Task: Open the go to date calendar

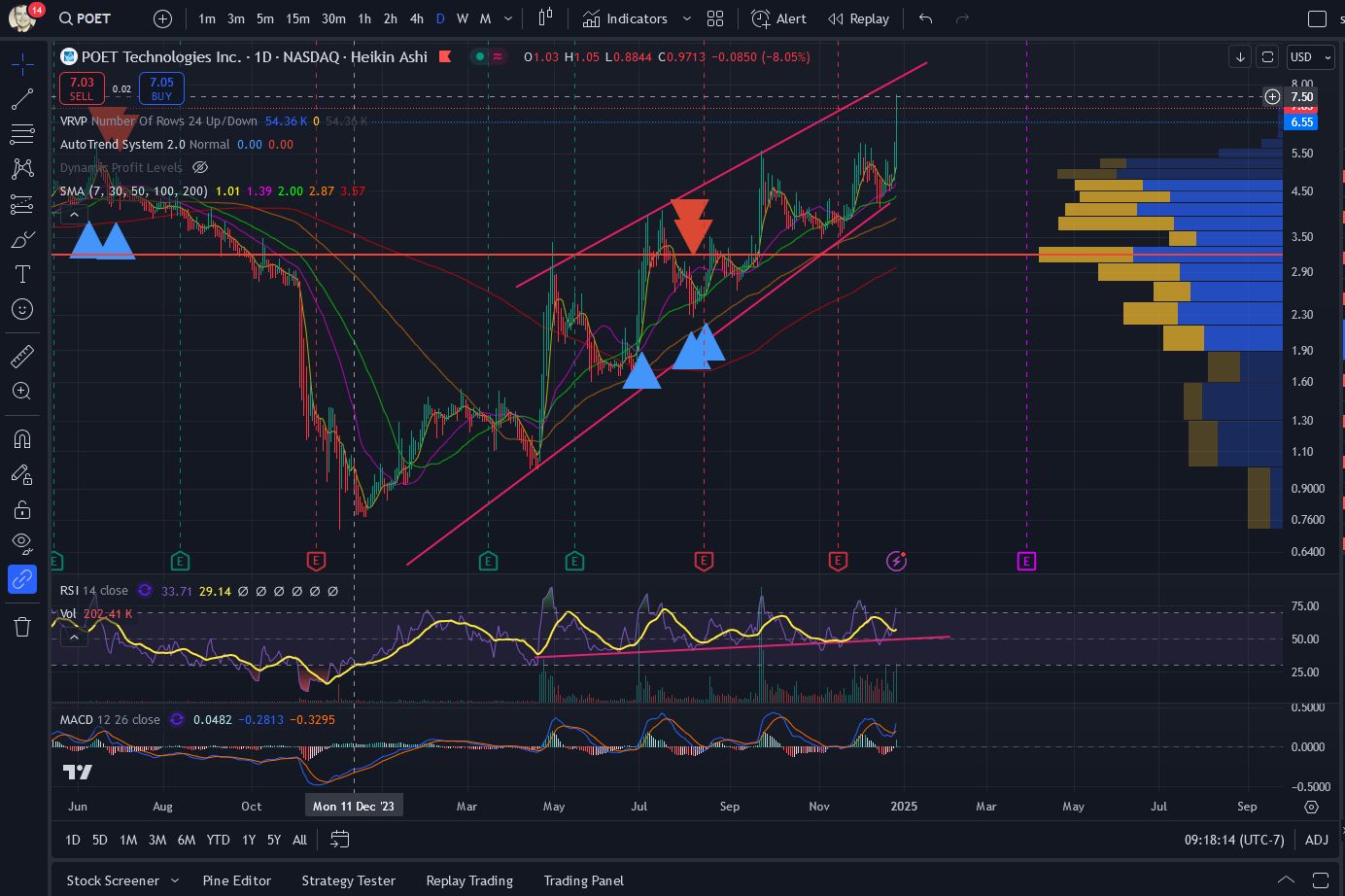Action: pyautogui.click(x=339, y=839)
